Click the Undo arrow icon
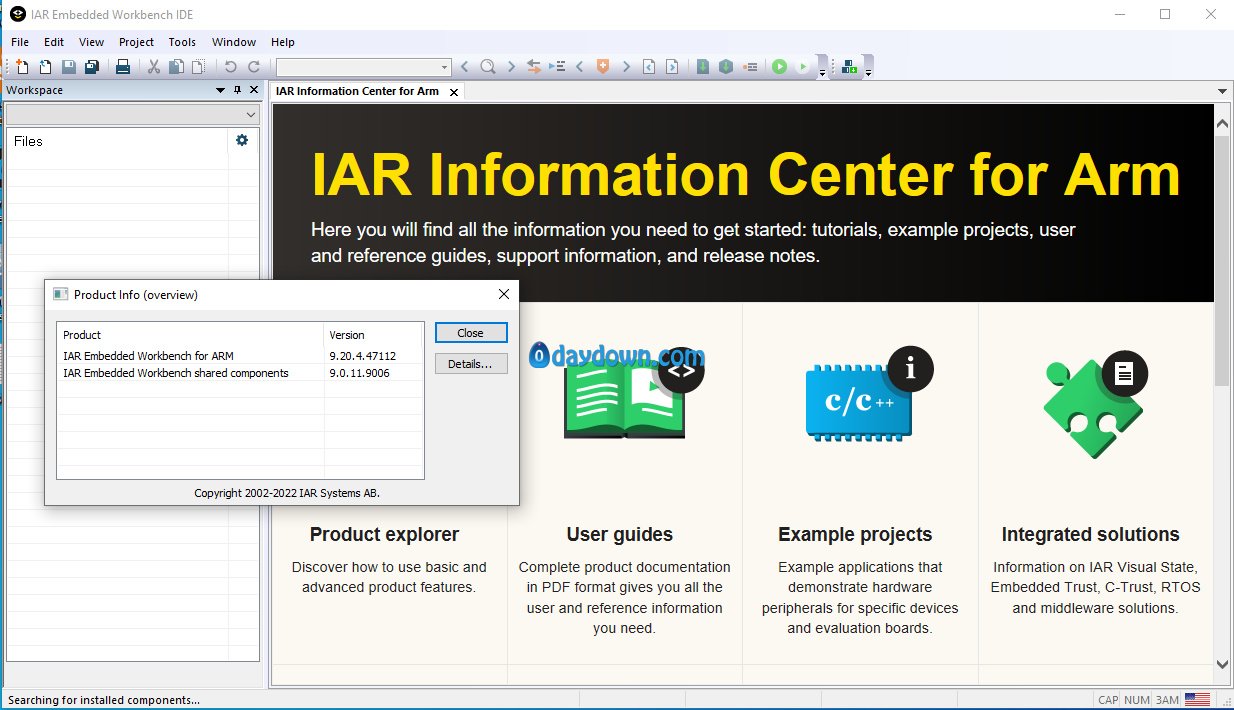The height and width of the screenshot is (710, 1234). pyautogui.click(x=230, y=67)
